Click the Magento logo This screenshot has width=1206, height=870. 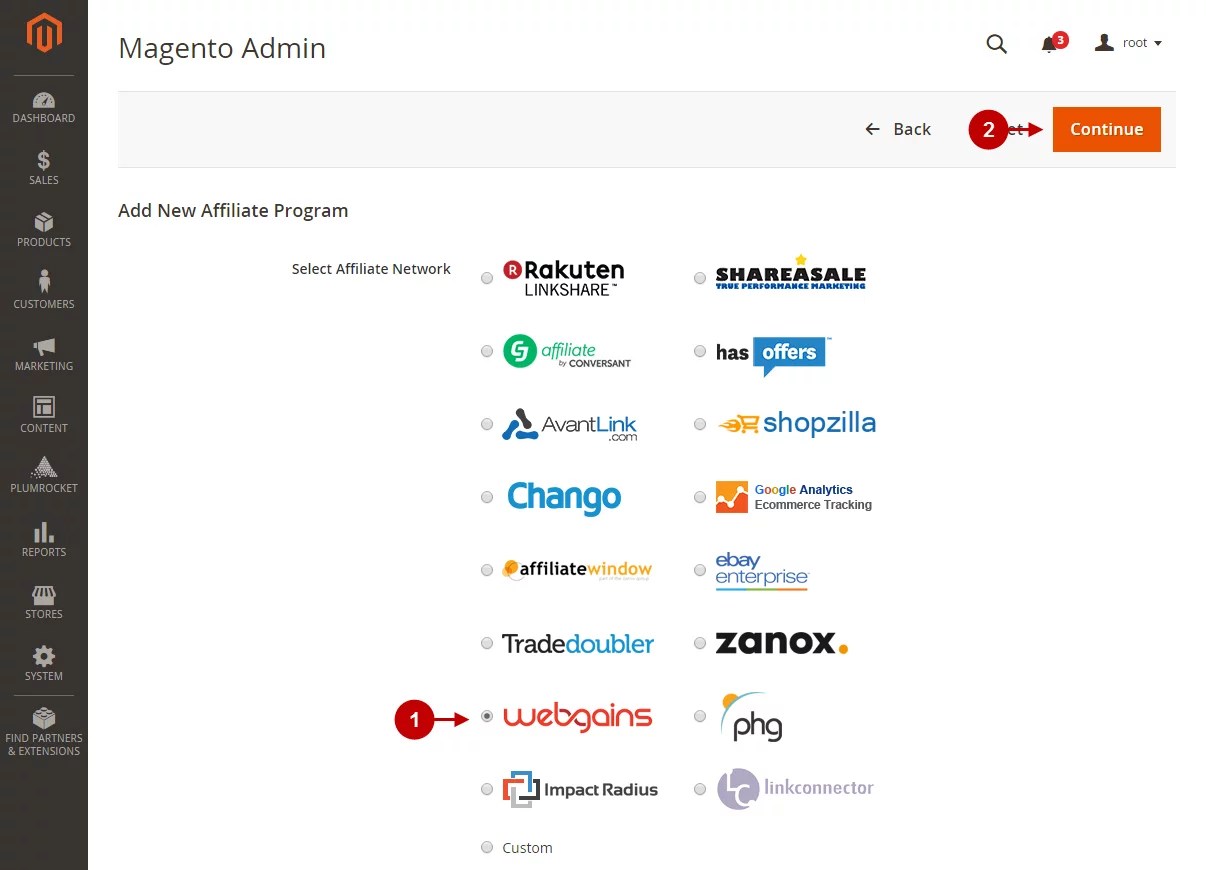click(x=44, y=33)
